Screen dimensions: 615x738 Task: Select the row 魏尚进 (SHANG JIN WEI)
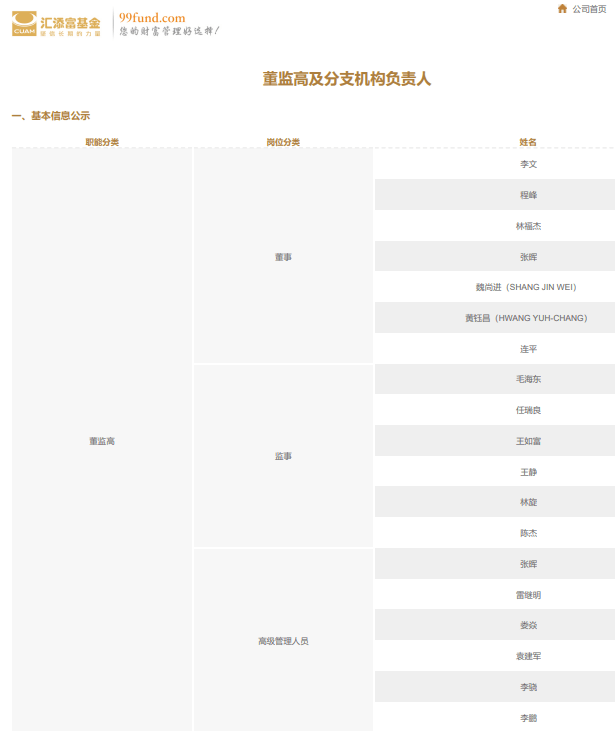tap(526, 287)
